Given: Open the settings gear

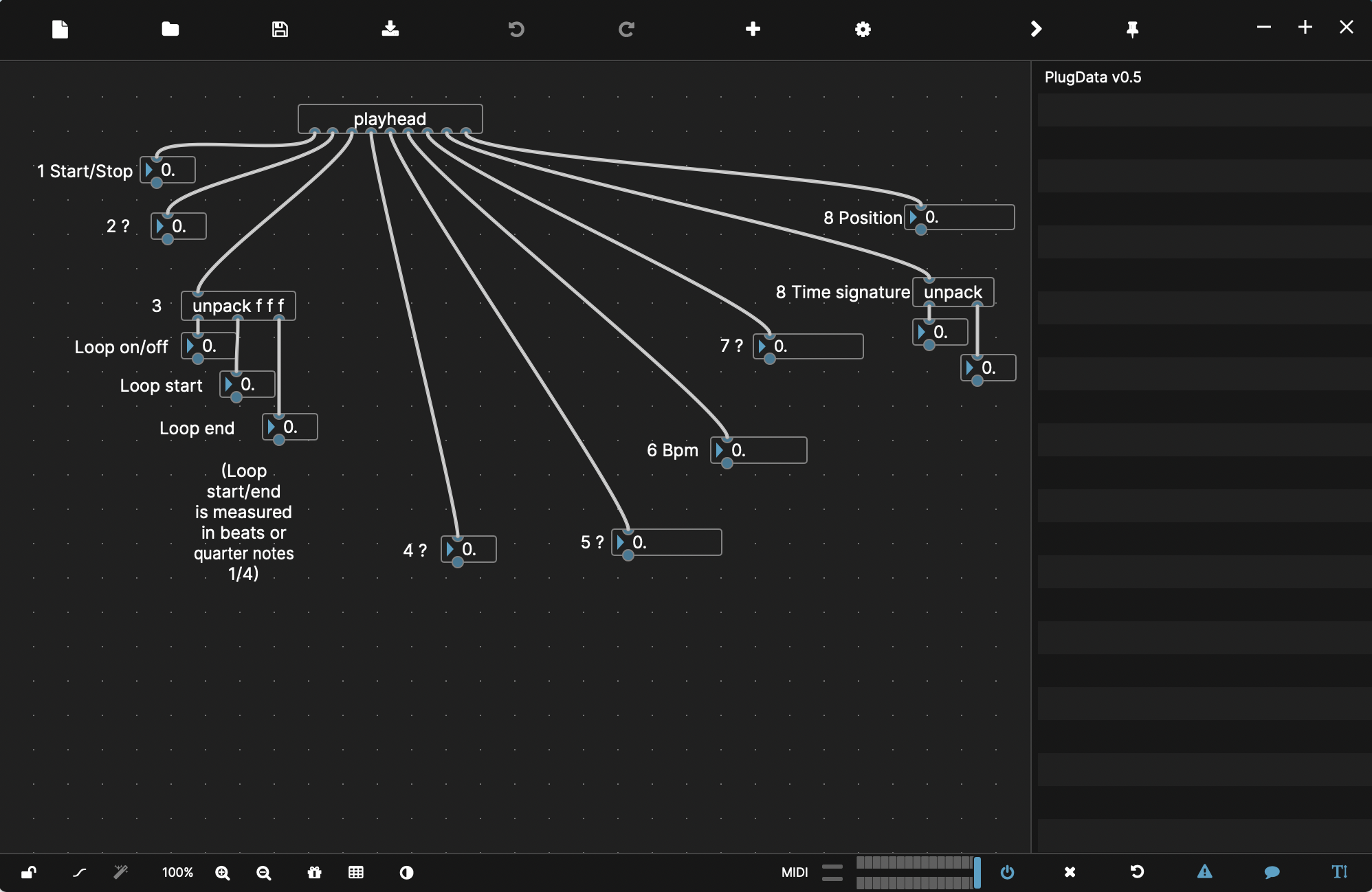Looking at the screenshot, I should coord(863,29).
